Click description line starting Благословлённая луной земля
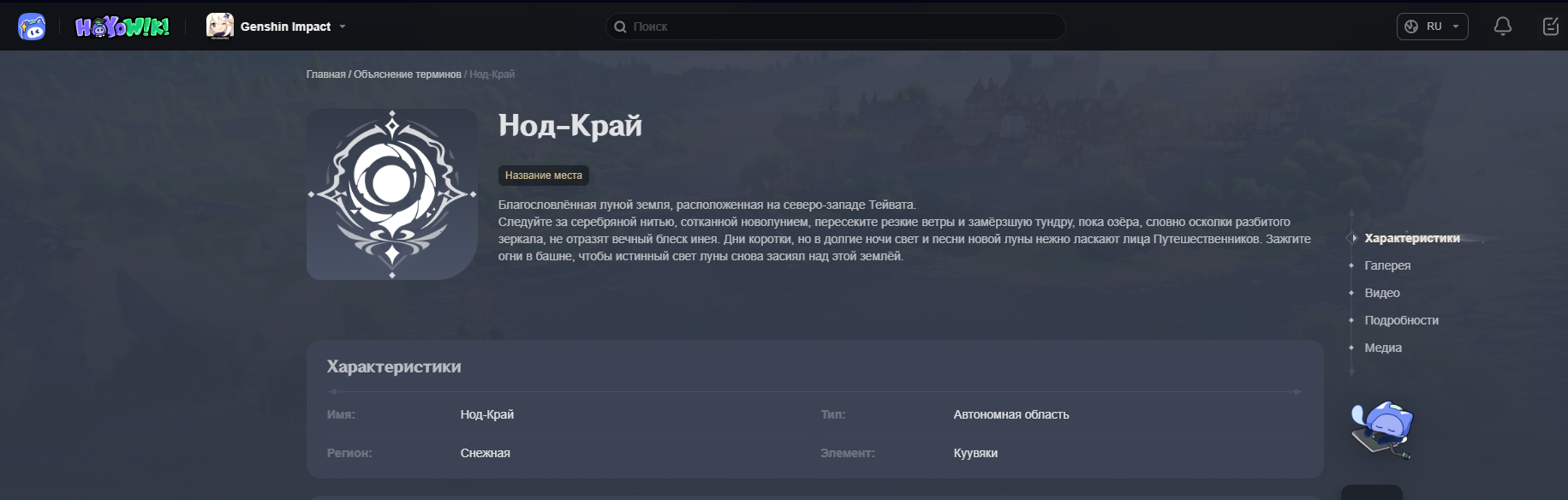 tap(707, 205)
